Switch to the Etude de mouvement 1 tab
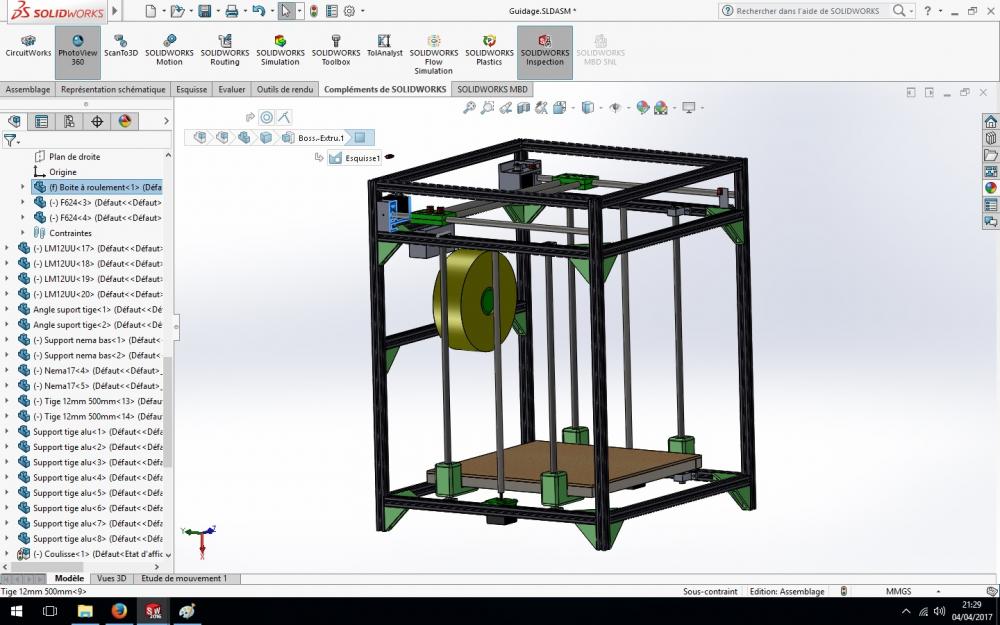Screen dimensions: 1000x625 click(x=184, y=578)
